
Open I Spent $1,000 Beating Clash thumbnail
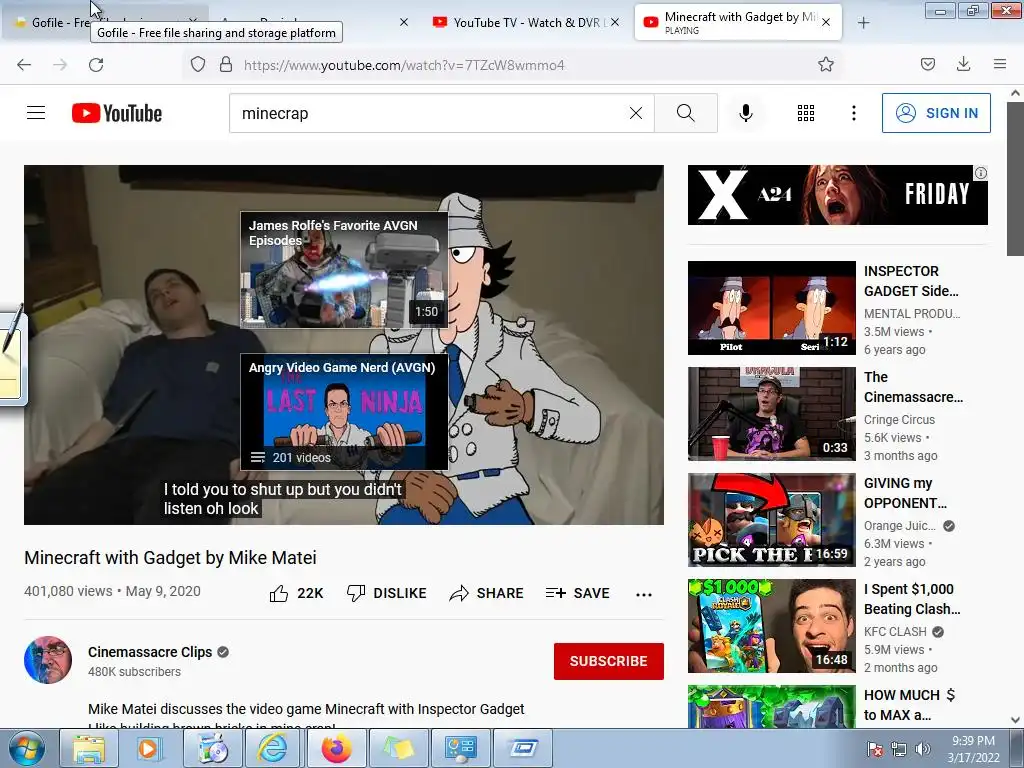(x=771, y=626)
